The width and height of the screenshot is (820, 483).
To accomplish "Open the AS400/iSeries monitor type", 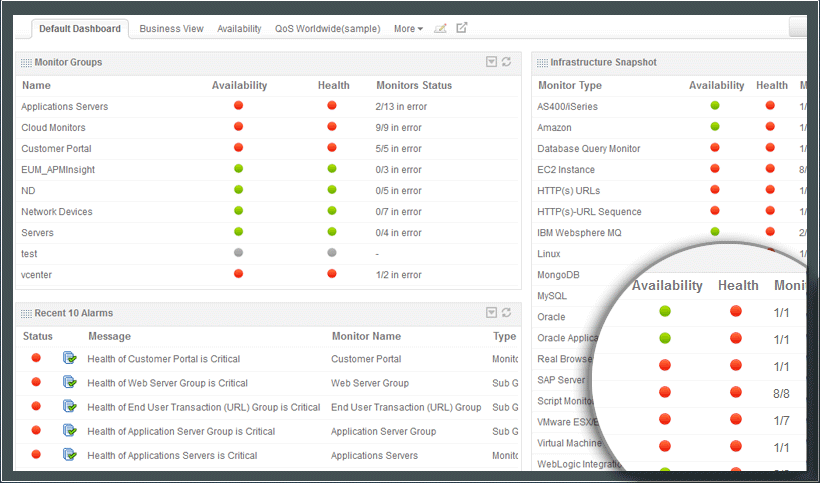I will [x=567, y=107].
